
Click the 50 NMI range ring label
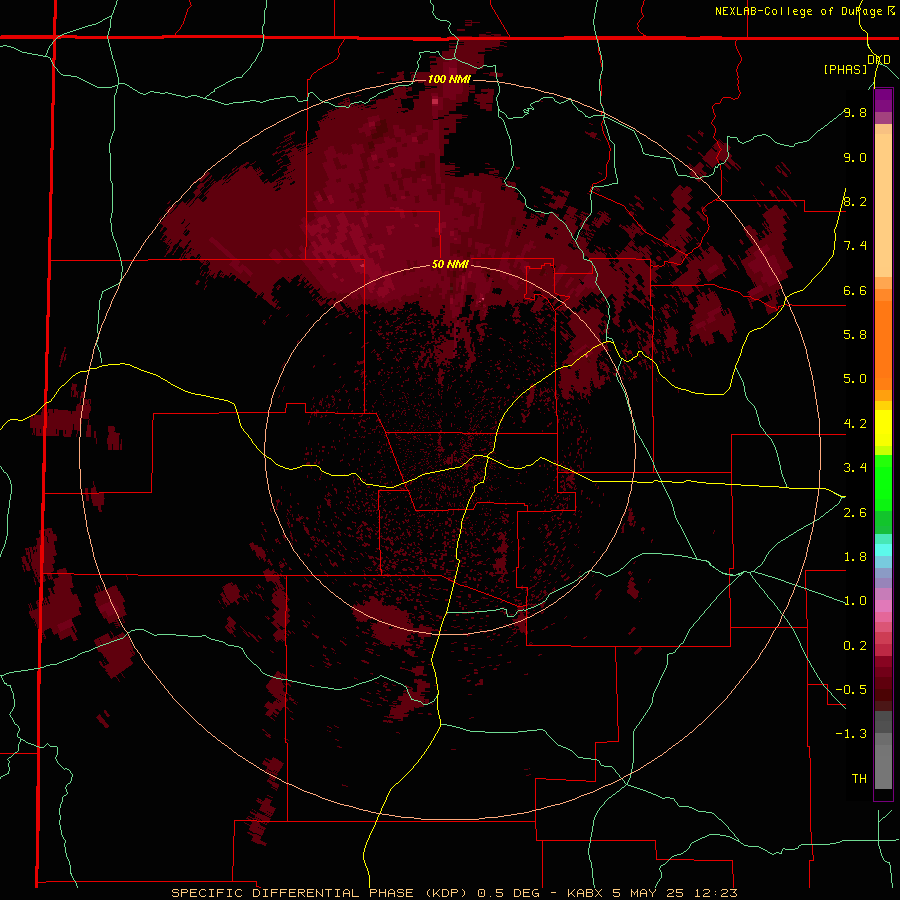(x=450, y=264)
